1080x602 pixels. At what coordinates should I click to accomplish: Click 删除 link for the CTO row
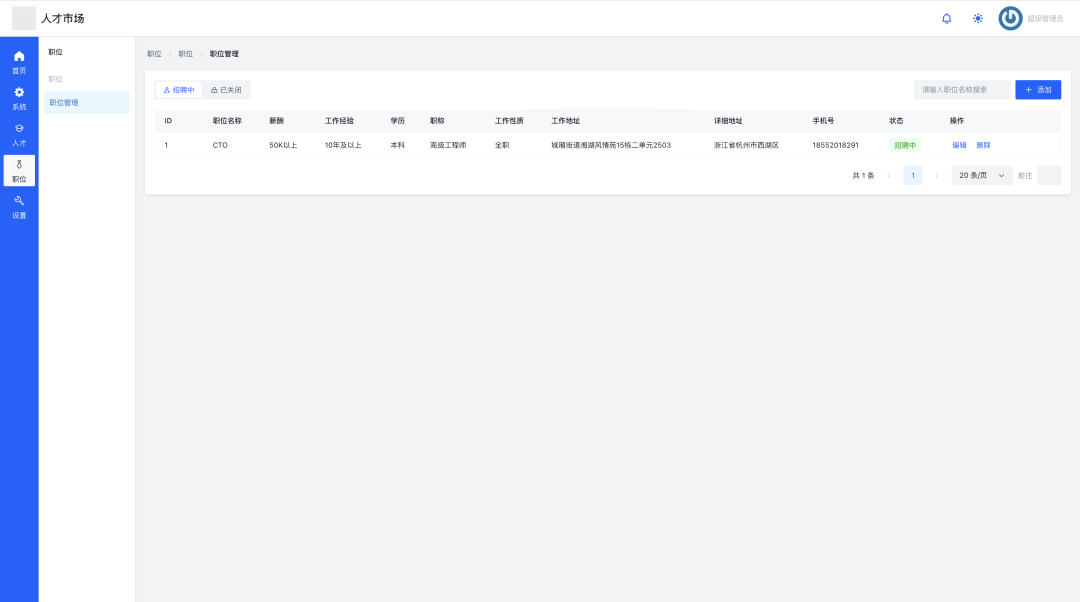pyautogui.click(x=983, y=145)
